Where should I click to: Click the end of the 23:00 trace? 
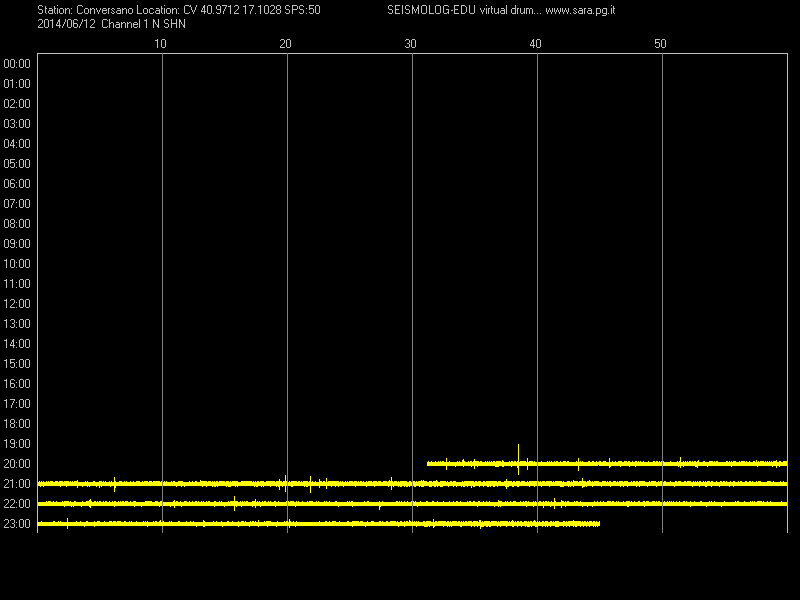pos(598,523)
